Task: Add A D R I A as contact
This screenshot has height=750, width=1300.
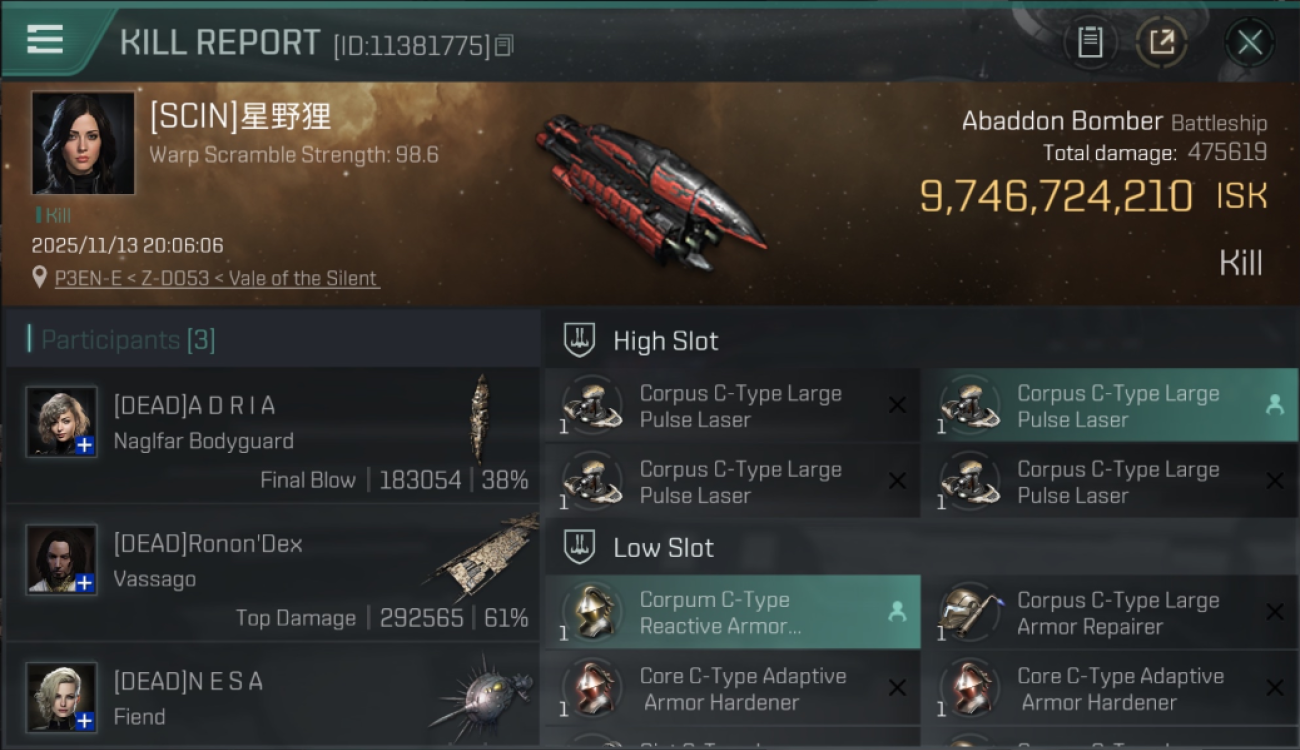Action: pos(85,445)
